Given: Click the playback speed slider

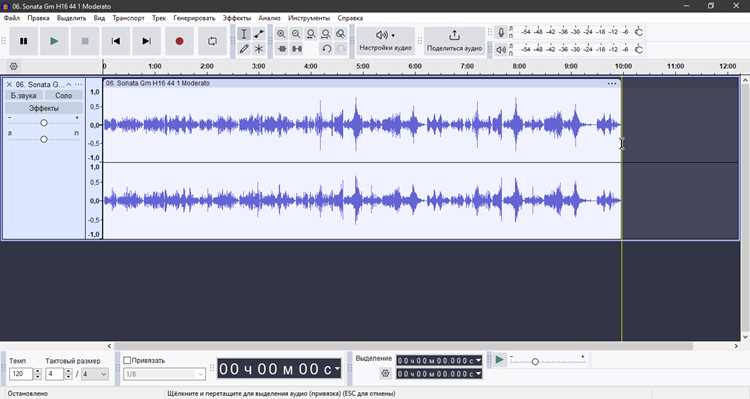Looking at the screenshot, I should (548, 362).
